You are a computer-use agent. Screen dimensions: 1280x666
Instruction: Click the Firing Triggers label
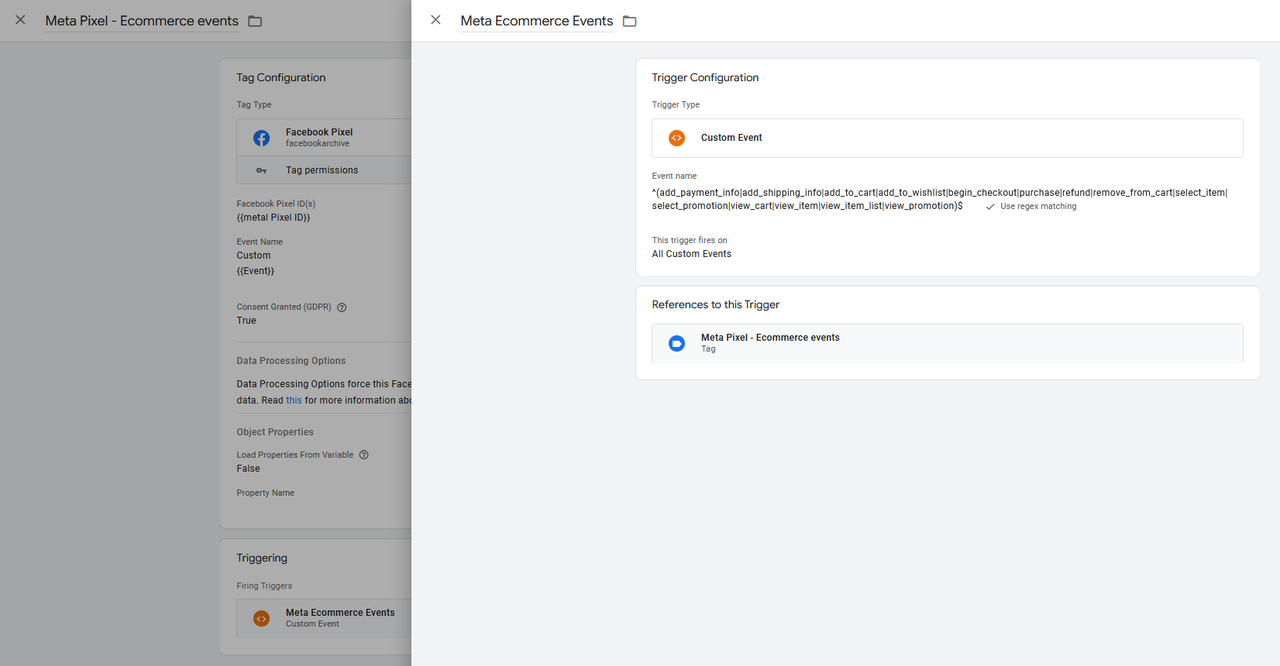[x=264, y=586]
